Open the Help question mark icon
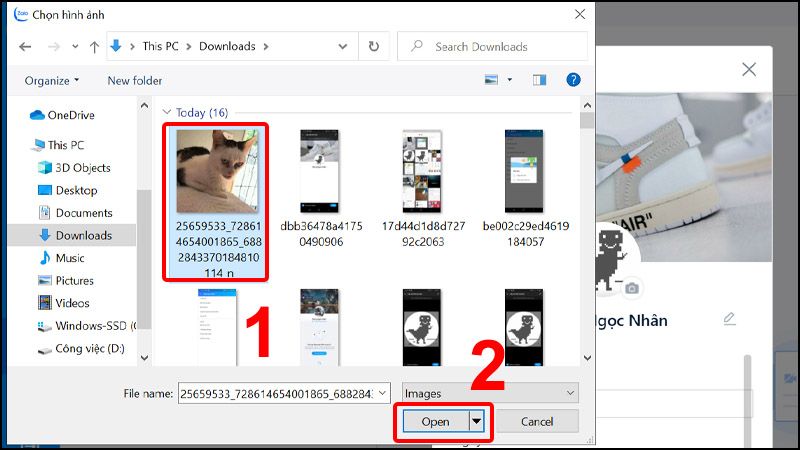The image size is (800, 450). point(573,80)
